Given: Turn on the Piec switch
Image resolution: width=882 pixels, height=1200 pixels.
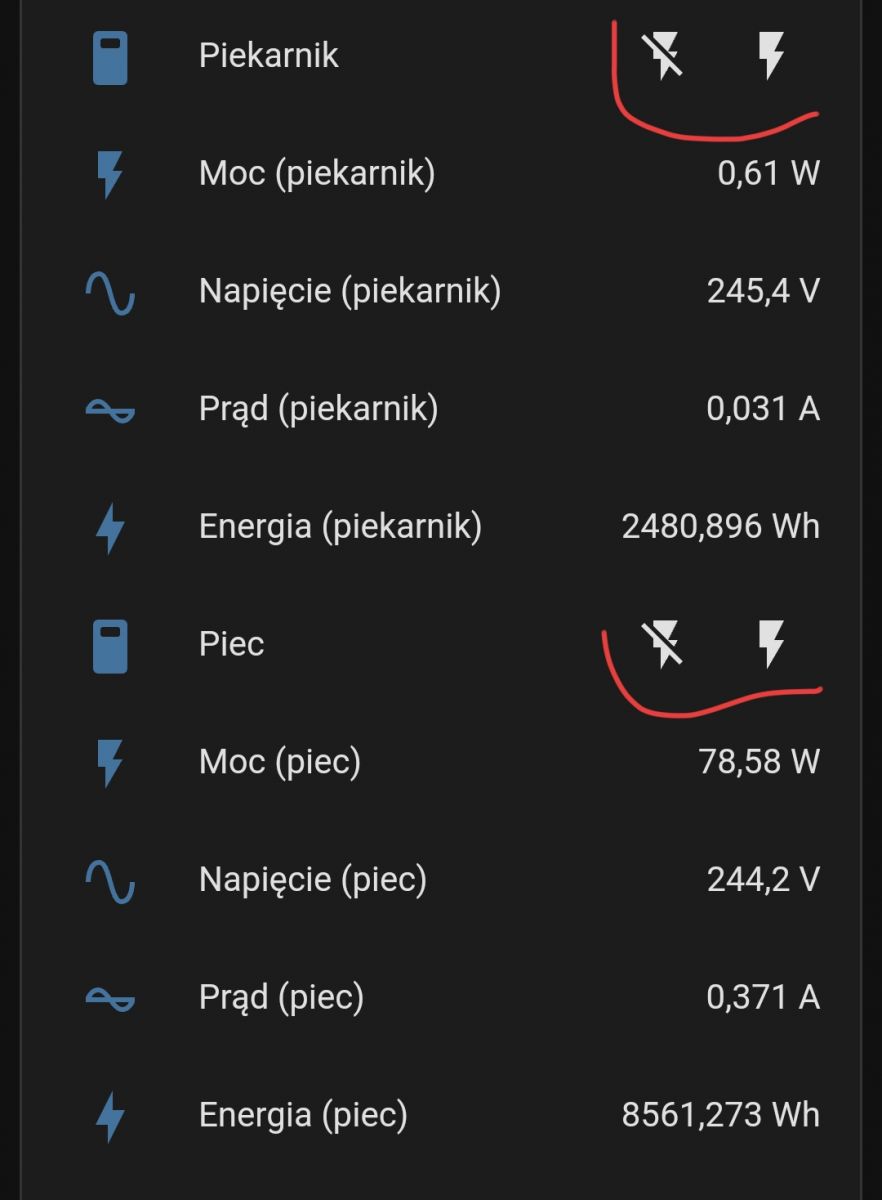Looking at the screenshot, I should [x=770, y=643].
